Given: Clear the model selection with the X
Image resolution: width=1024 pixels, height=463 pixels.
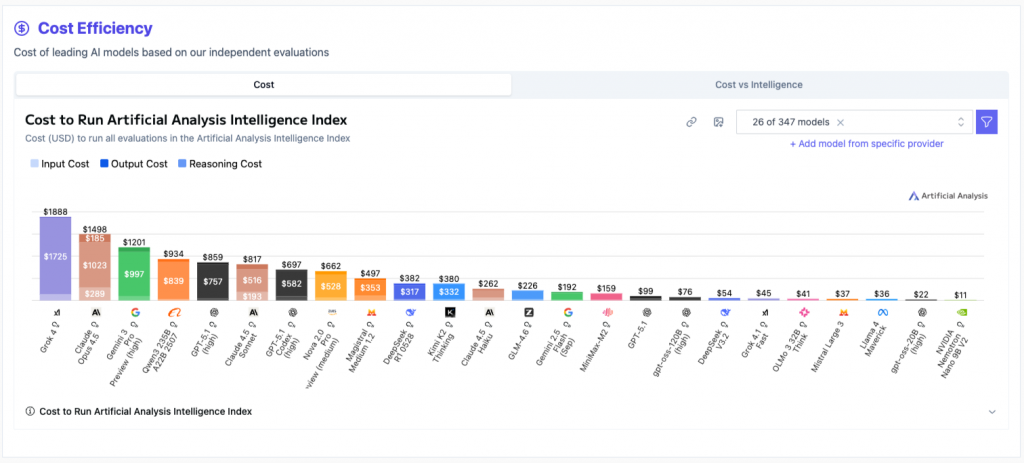Looking at the screenshot, I should [x=840, y=122].
